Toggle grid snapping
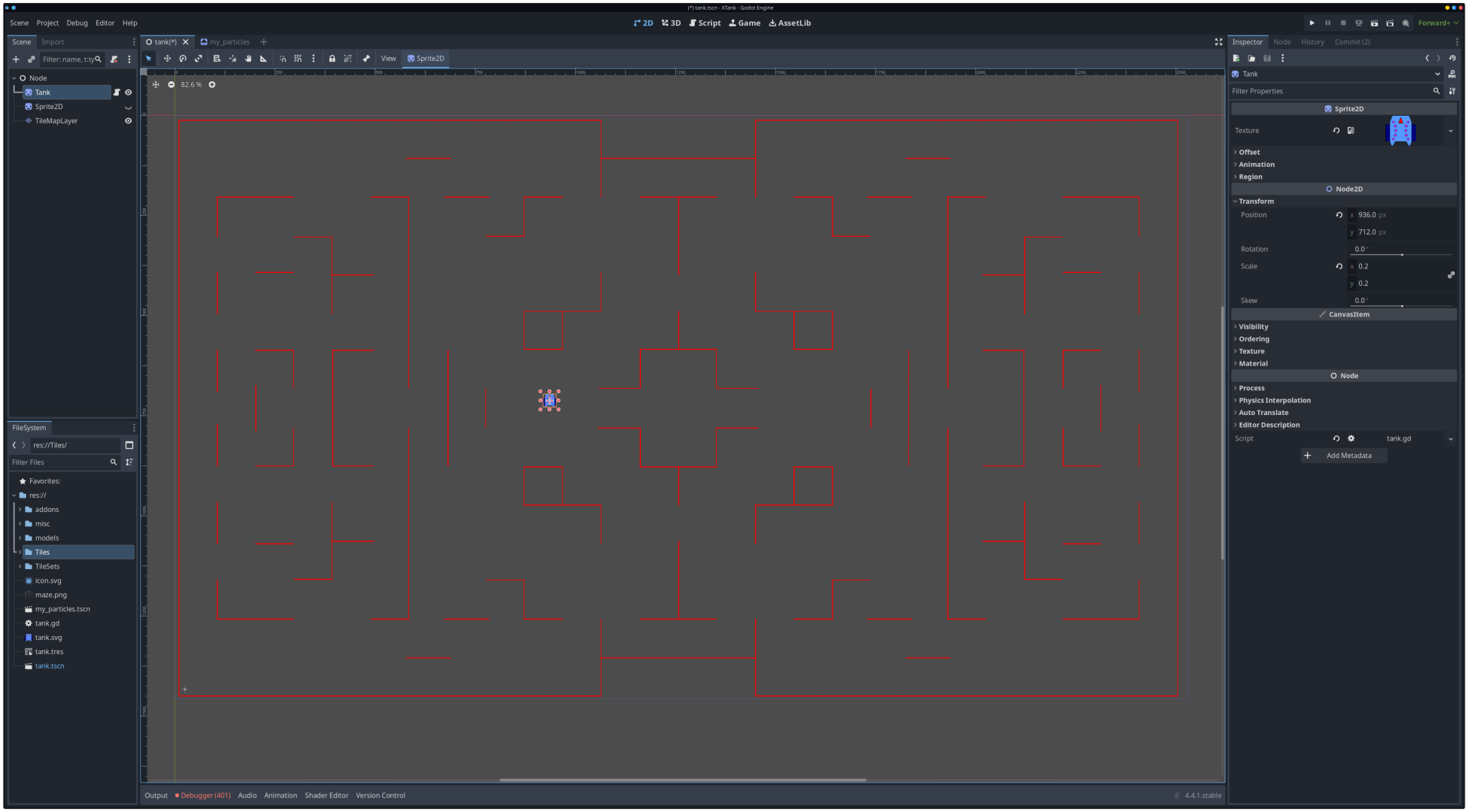 tap(299, 59)
